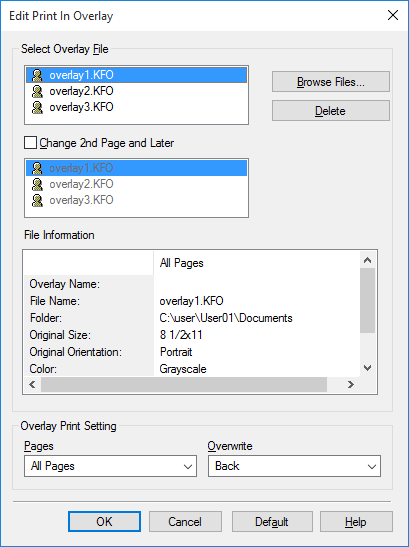Screen dimensions: 409x547
Task: Cancel the overlay dialog
Action: tap(185, 522)
